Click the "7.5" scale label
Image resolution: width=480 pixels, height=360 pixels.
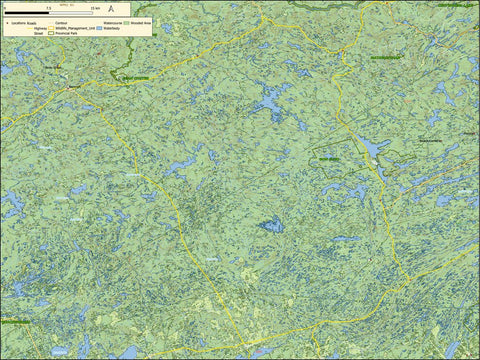pyautogui.click(x=49, y=8)
